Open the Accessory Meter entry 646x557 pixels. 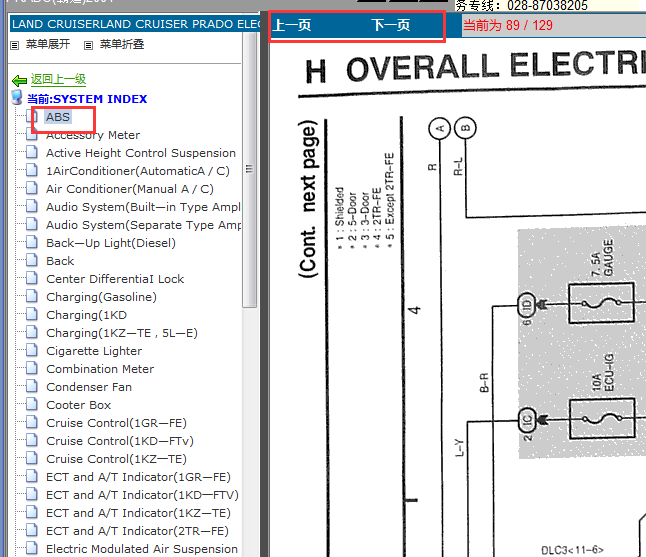(x=93, y=135)
